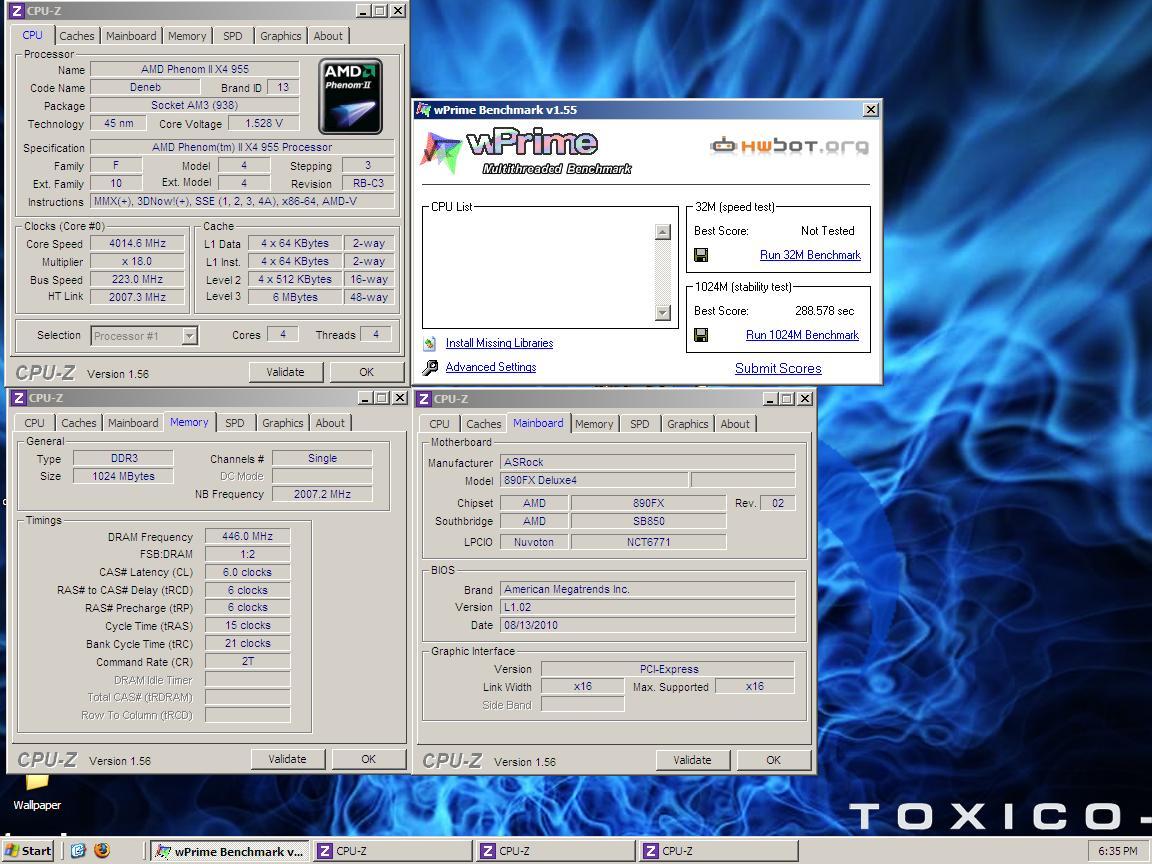This screenshot has height=864, width=1152.
Task: Click the taskbar clock showing 6:35 PM
Action: coord(1117,851)
